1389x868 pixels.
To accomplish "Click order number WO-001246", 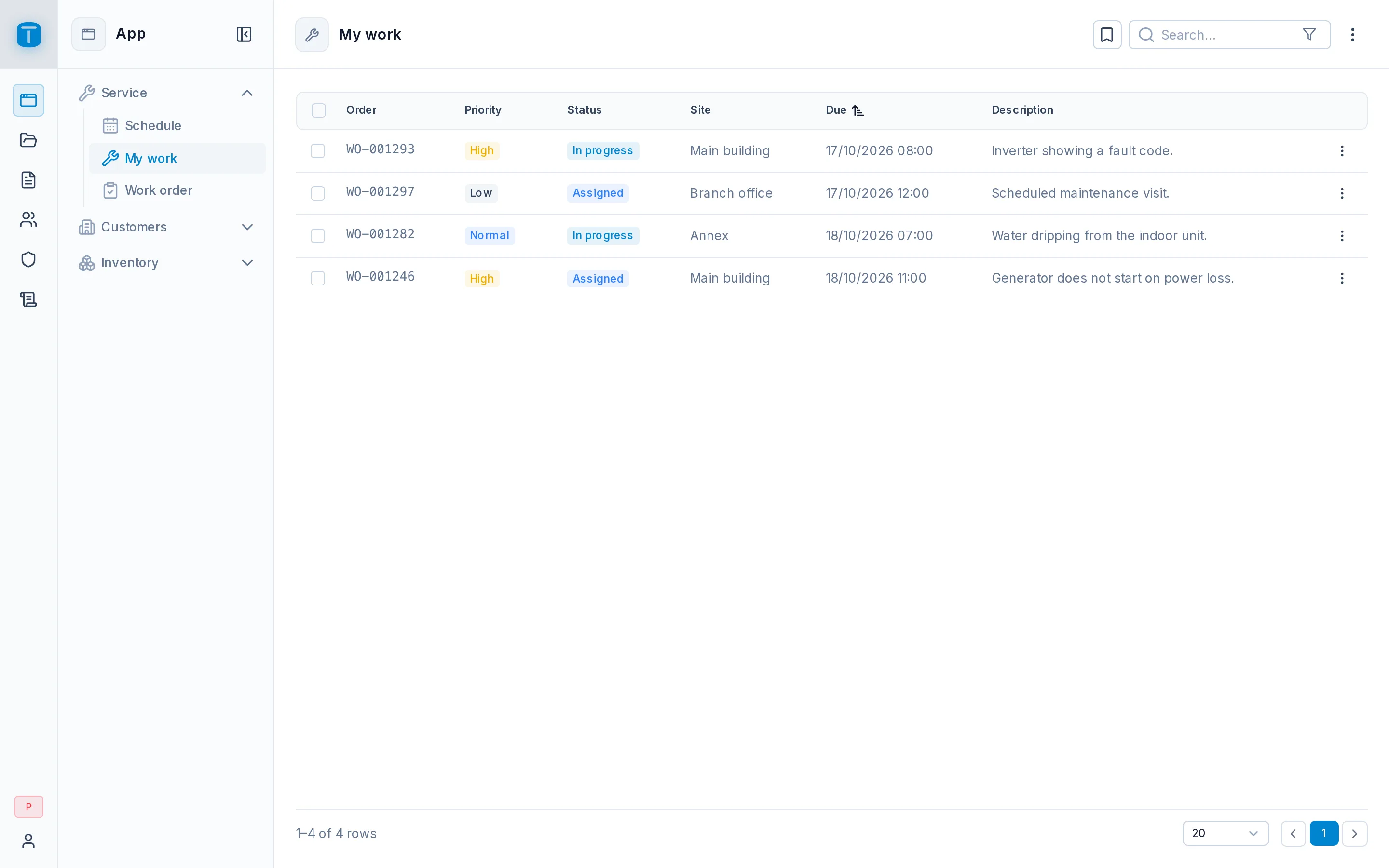I will [380, 277].
